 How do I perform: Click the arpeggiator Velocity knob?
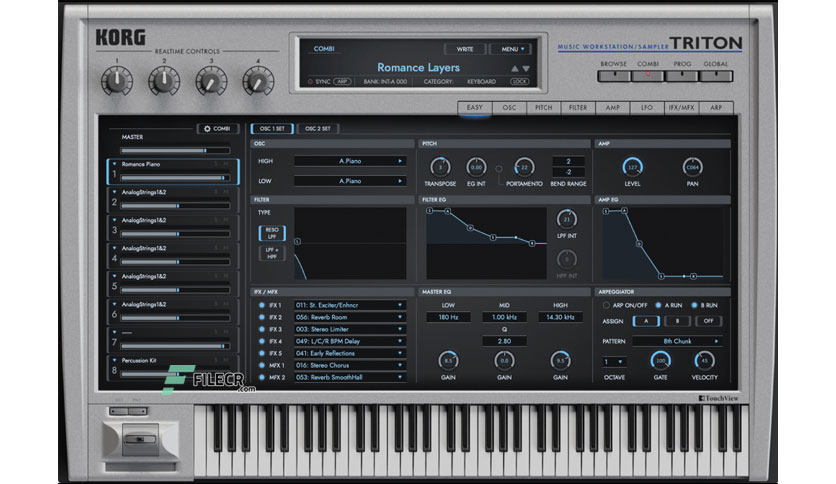point(704,361)
